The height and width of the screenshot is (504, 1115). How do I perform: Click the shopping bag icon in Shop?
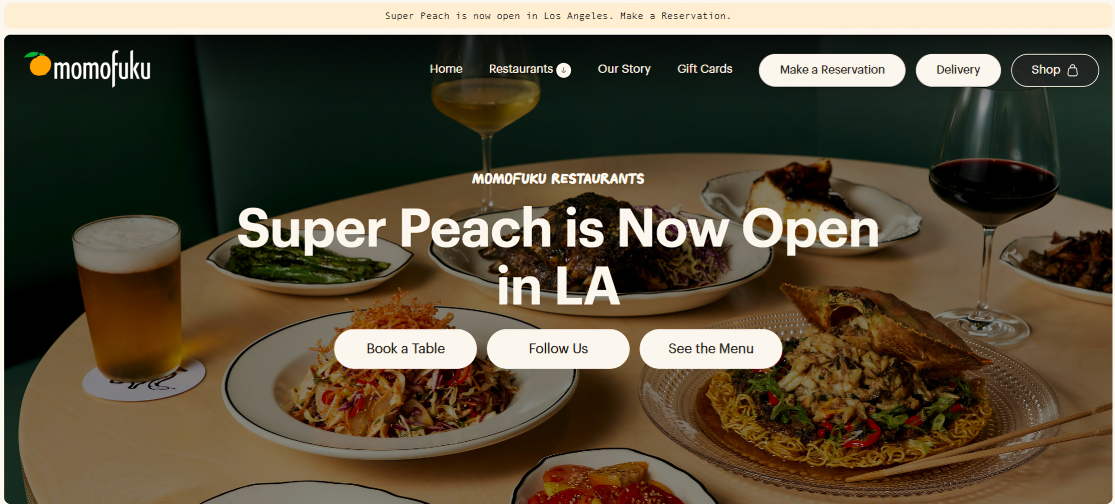coord(1073,70)
